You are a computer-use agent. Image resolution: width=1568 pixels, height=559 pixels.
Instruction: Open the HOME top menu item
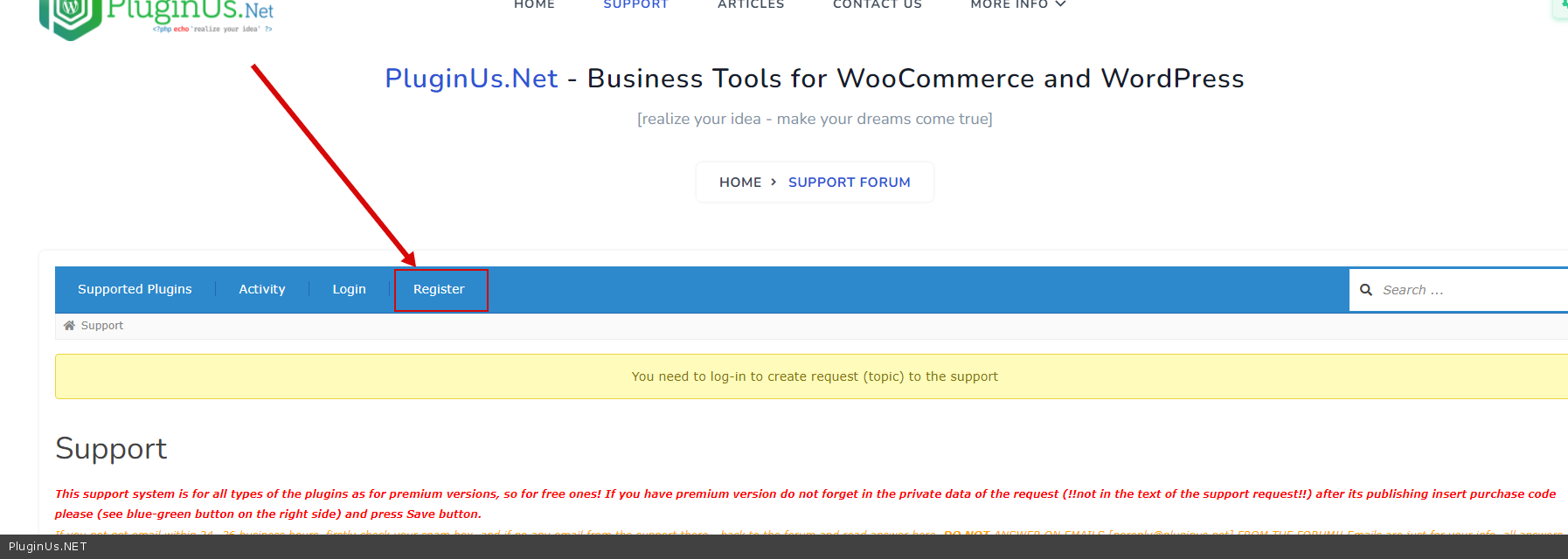point(534,5)
